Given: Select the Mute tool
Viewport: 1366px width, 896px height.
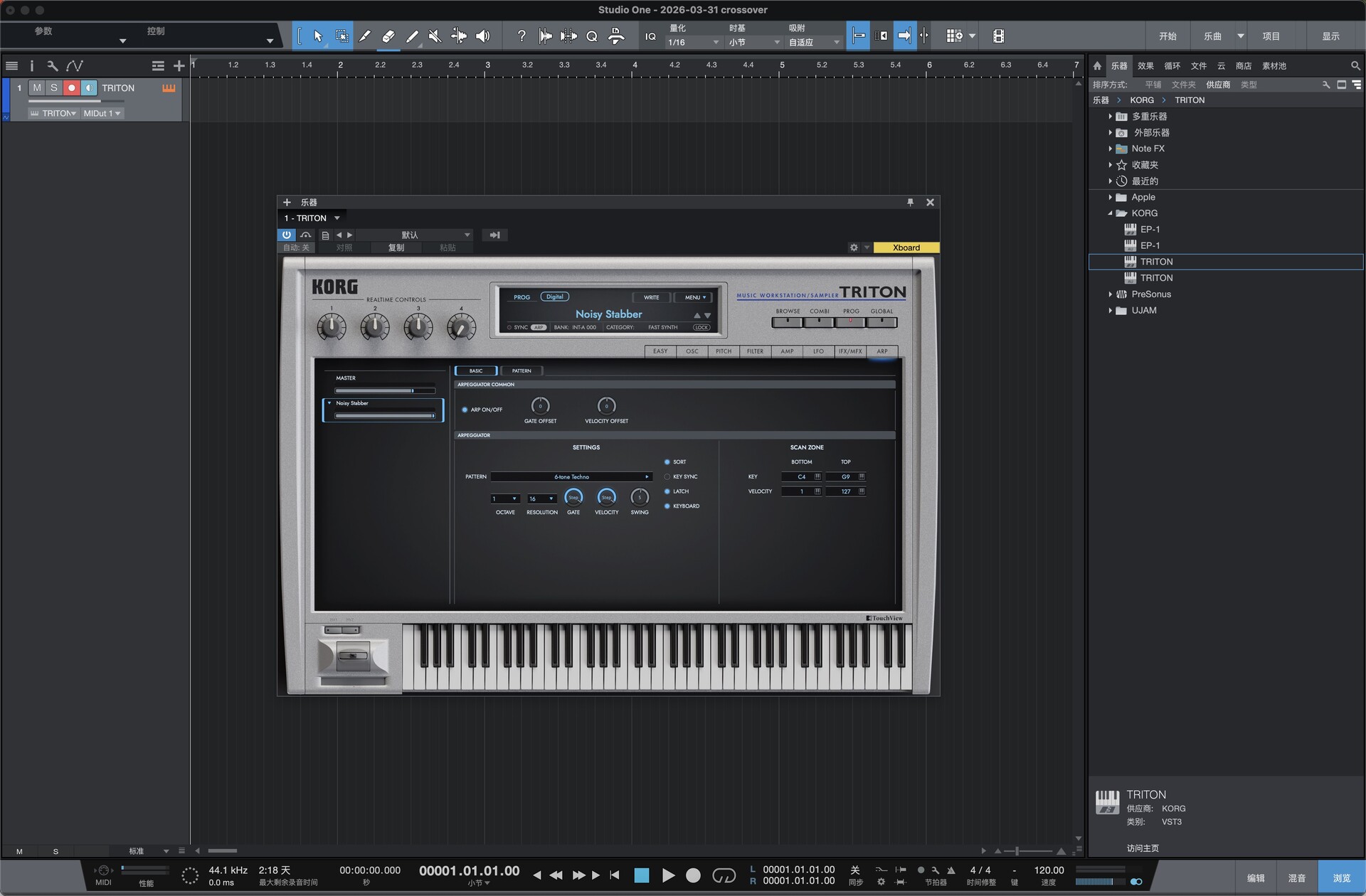Looking at the screenshot, I should click(435, 36).
